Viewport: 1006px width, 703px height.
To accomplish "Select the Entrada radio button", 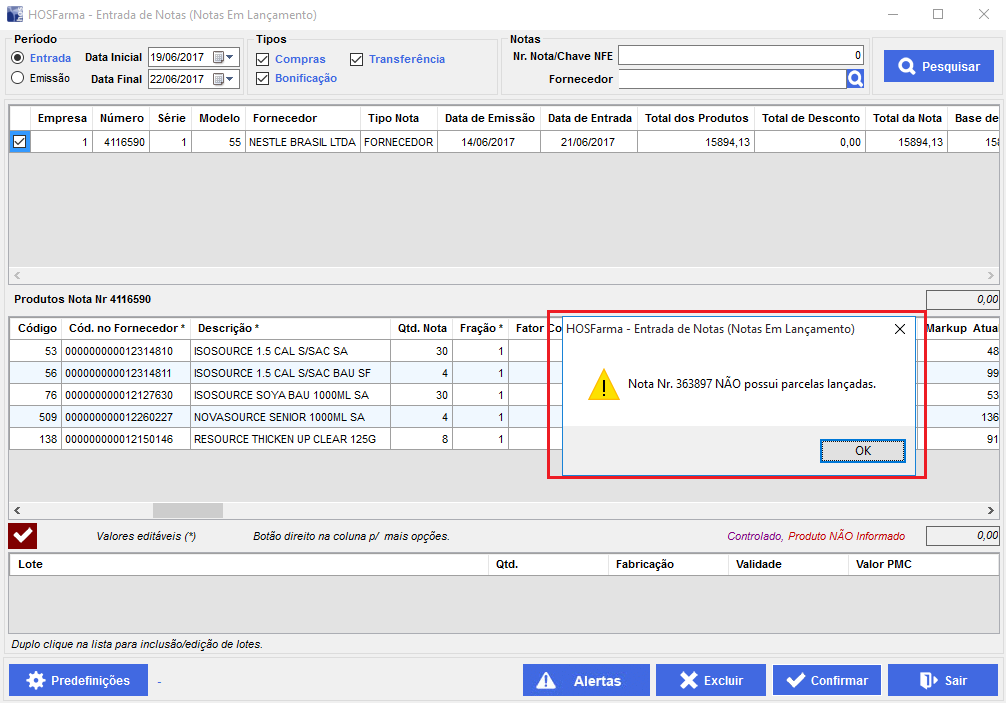I will (x=18, y=58).
